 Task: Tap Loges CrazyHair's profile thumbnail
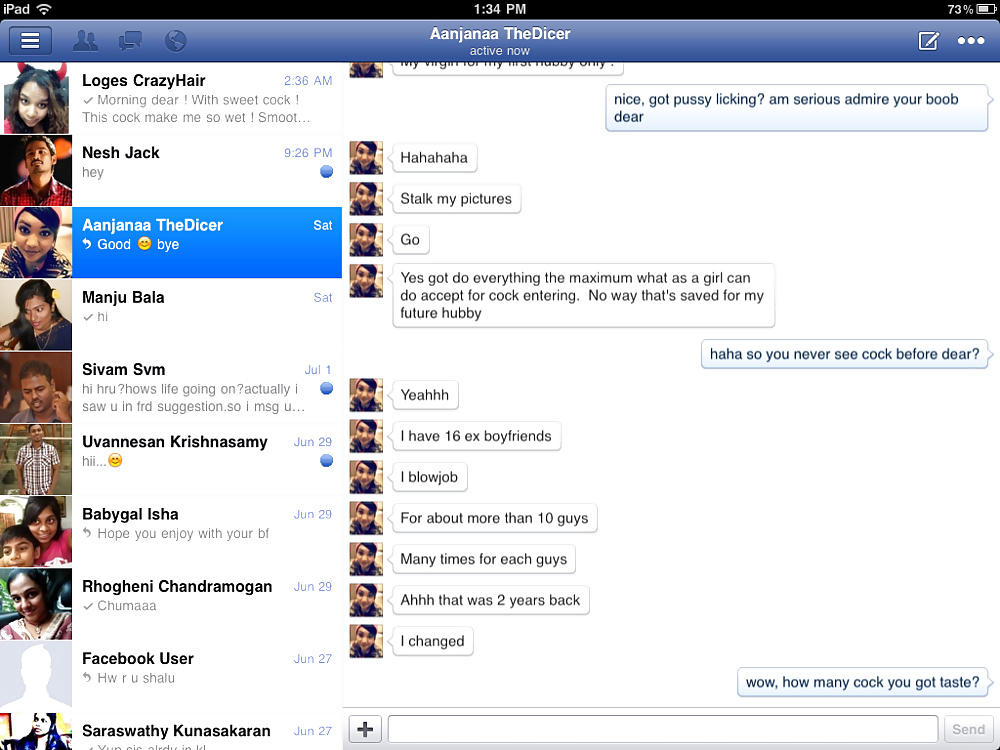coord(36,98)
